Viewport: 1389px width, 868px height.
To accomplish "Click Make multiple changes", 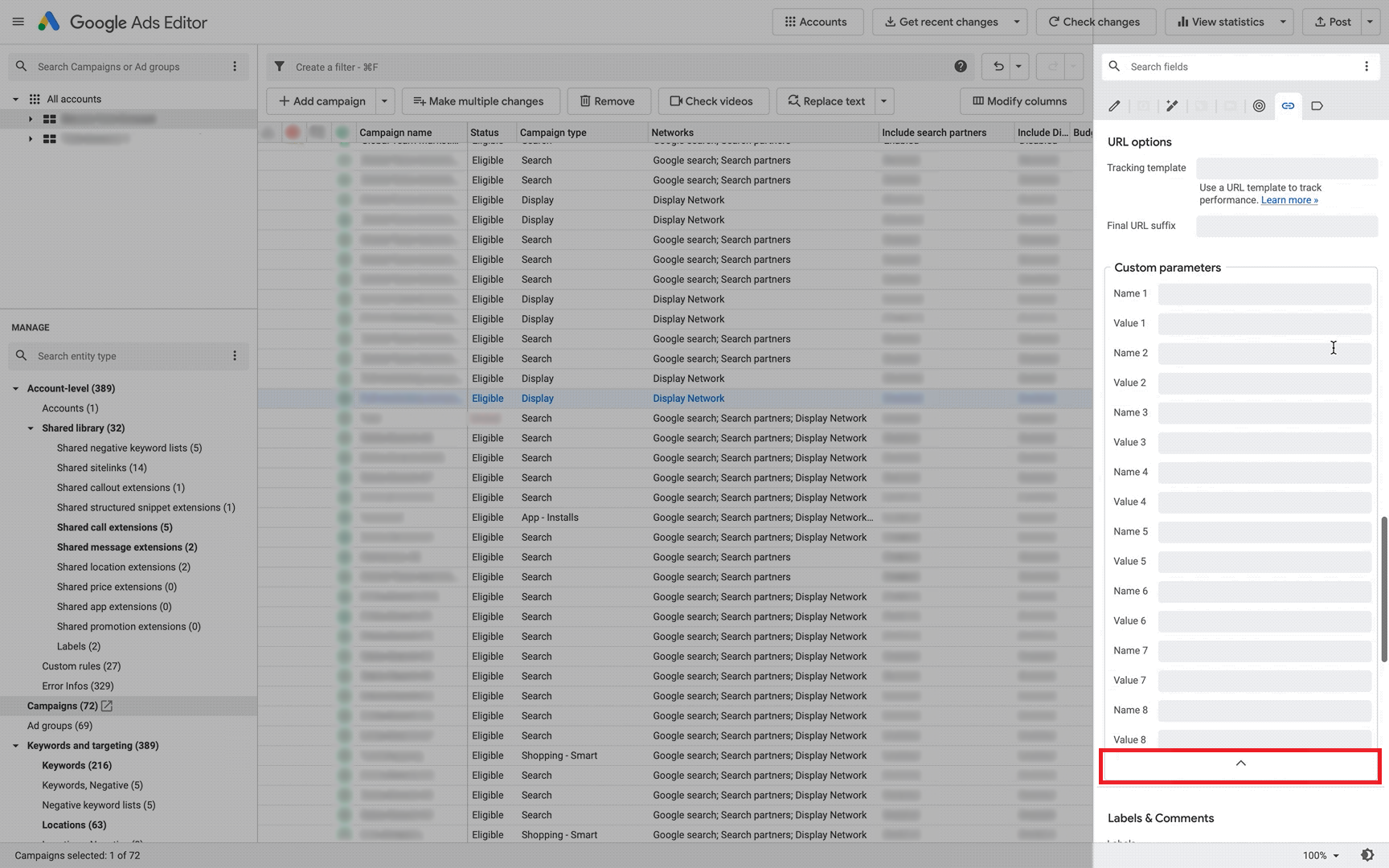I will coord(480,101).
